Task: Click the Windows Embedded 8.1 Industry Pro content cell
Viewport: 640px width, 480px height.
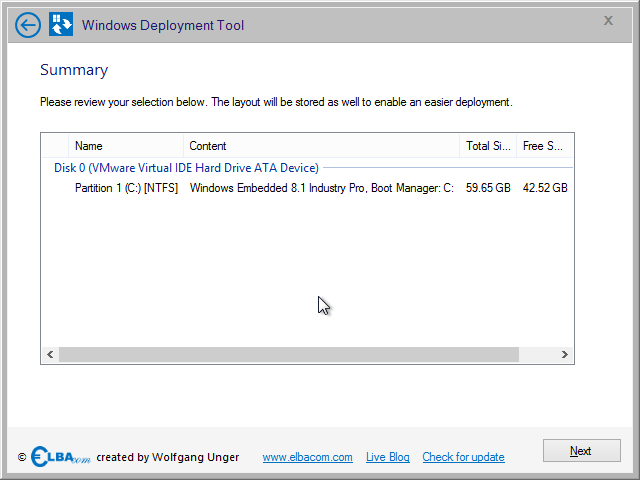Action: [322, 188]
